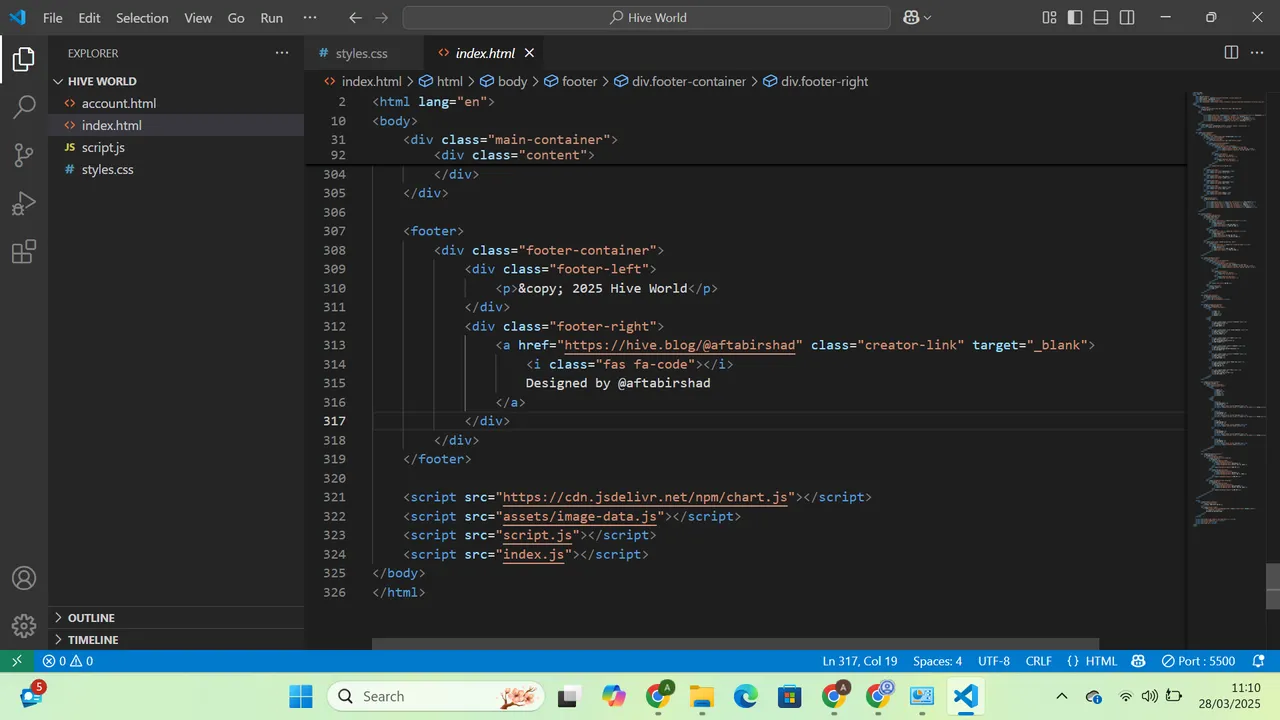Toggle the Secondary Side Bar visibility

pyautogui.click(x=1127, y=18)
